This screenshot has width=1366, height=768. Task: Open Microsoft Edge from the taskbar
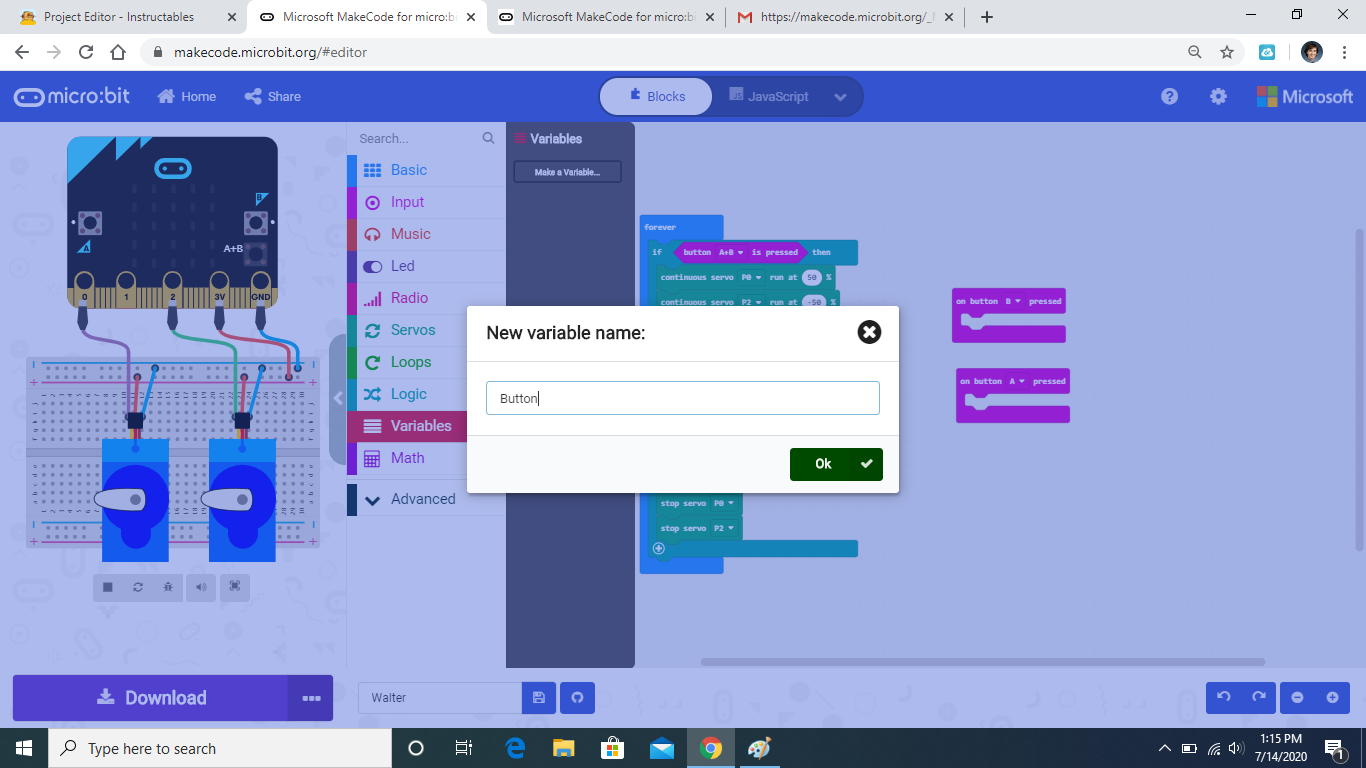click(x=516, y=748)
